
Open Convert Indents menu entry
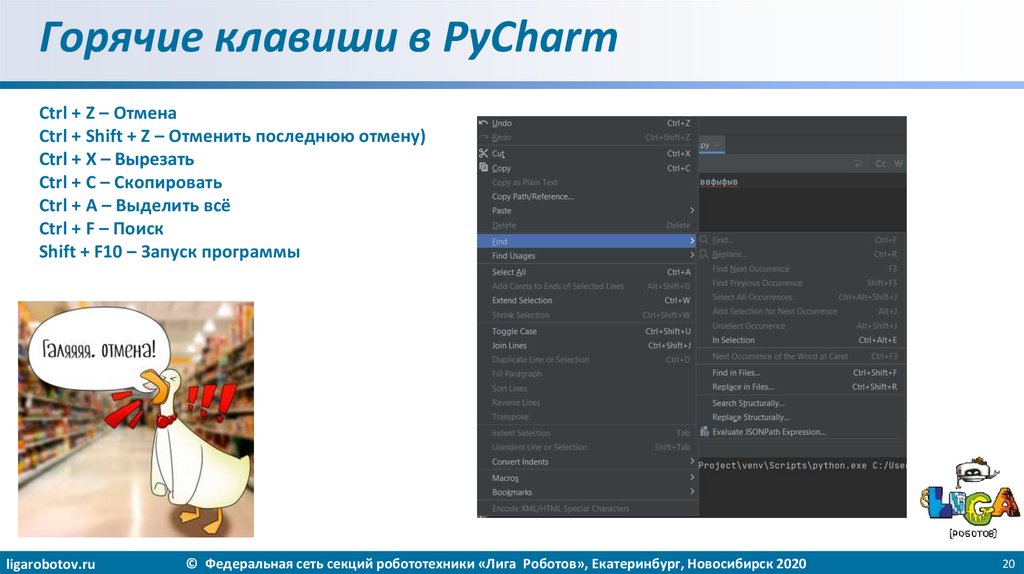coord(587,462)
